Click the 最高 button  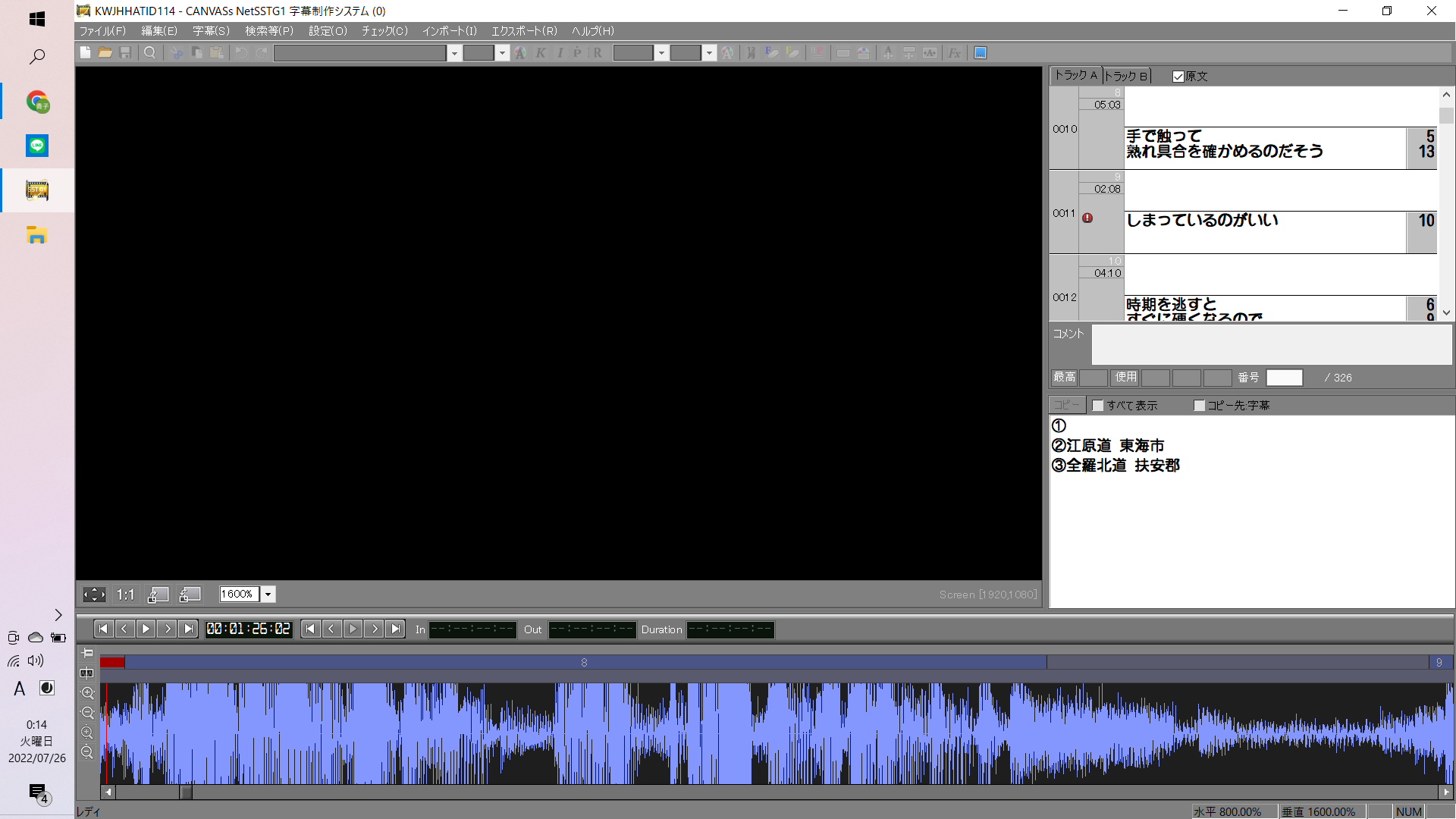1064,377
